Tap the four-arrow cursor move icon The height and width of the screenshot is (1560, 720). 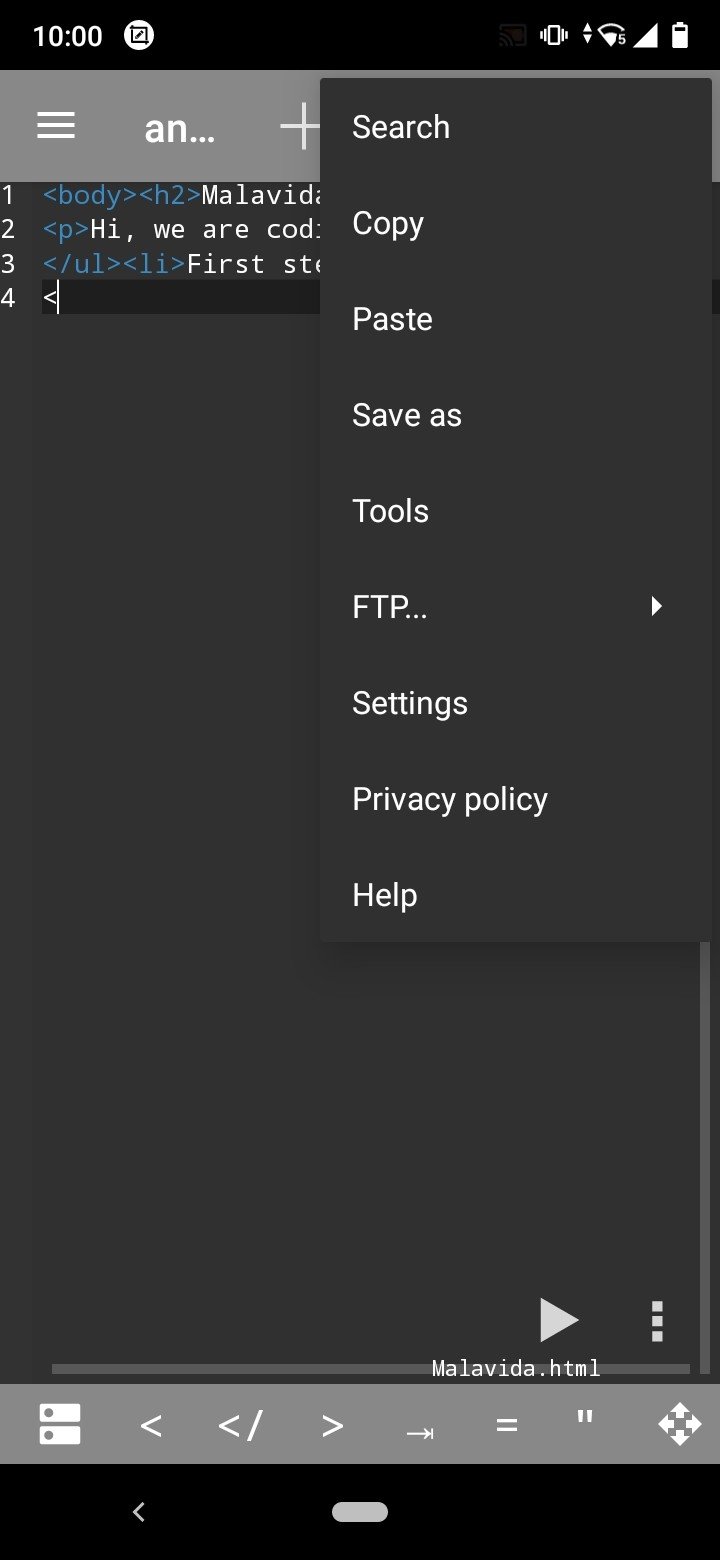click(x=680, y=1424)
